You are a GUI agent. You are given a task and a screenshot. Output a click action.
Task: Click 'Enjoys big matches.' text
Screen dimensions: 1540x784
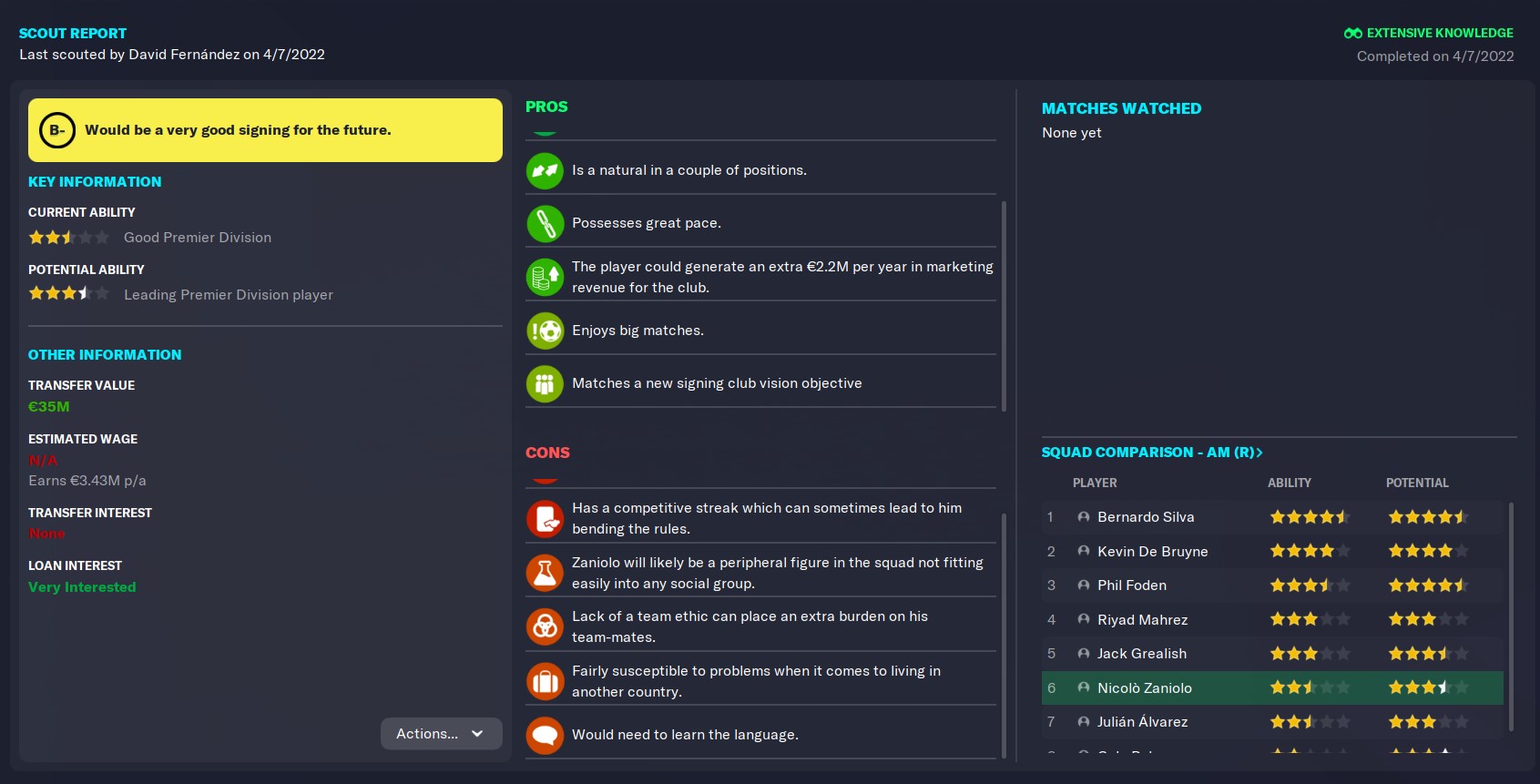point(637,331)
